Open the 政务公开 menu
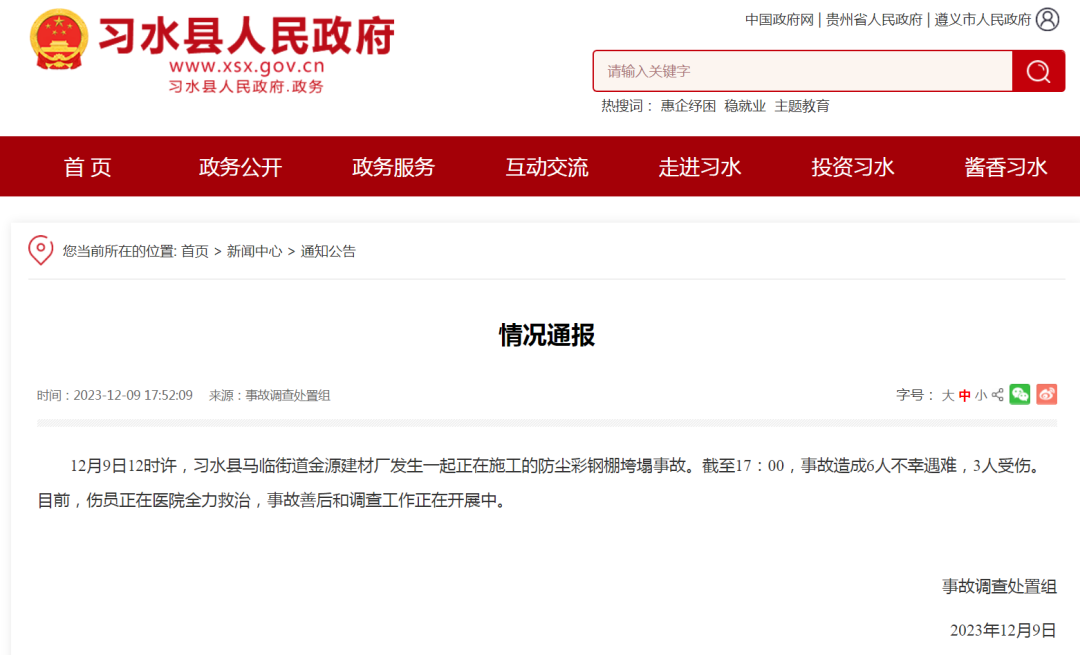The image size is (1080, 655). coord(240,167)
